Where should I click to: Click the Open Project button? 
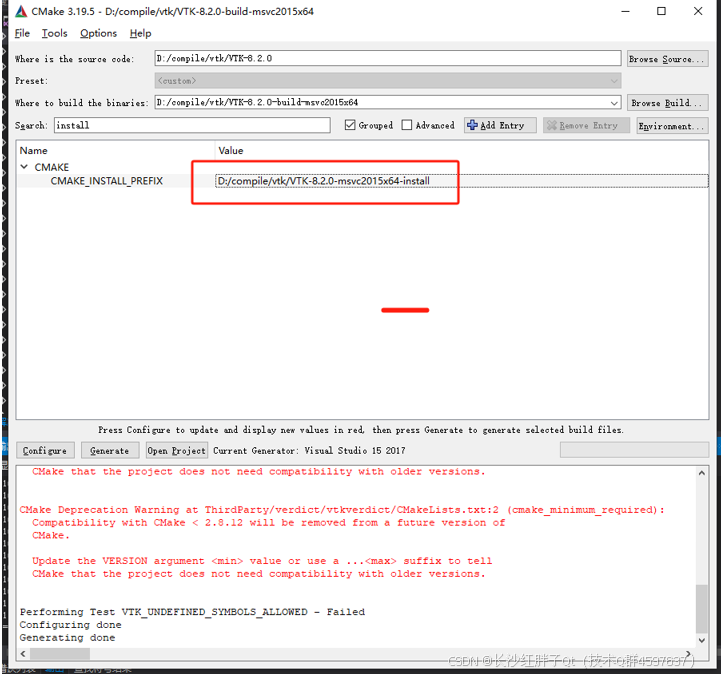point(177,451)
